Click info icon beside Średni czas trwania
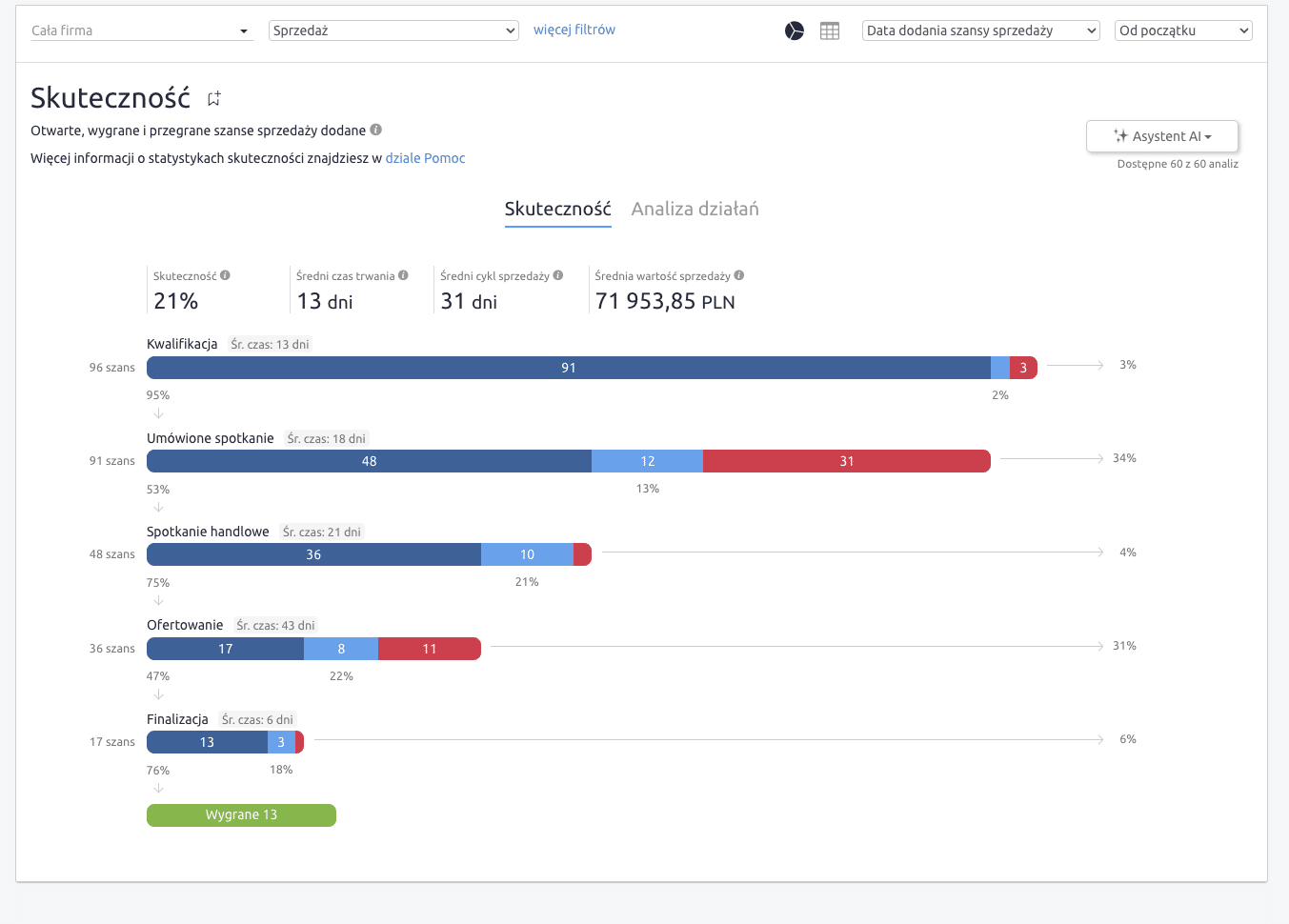1289x924 pixels. coord(404,275)
